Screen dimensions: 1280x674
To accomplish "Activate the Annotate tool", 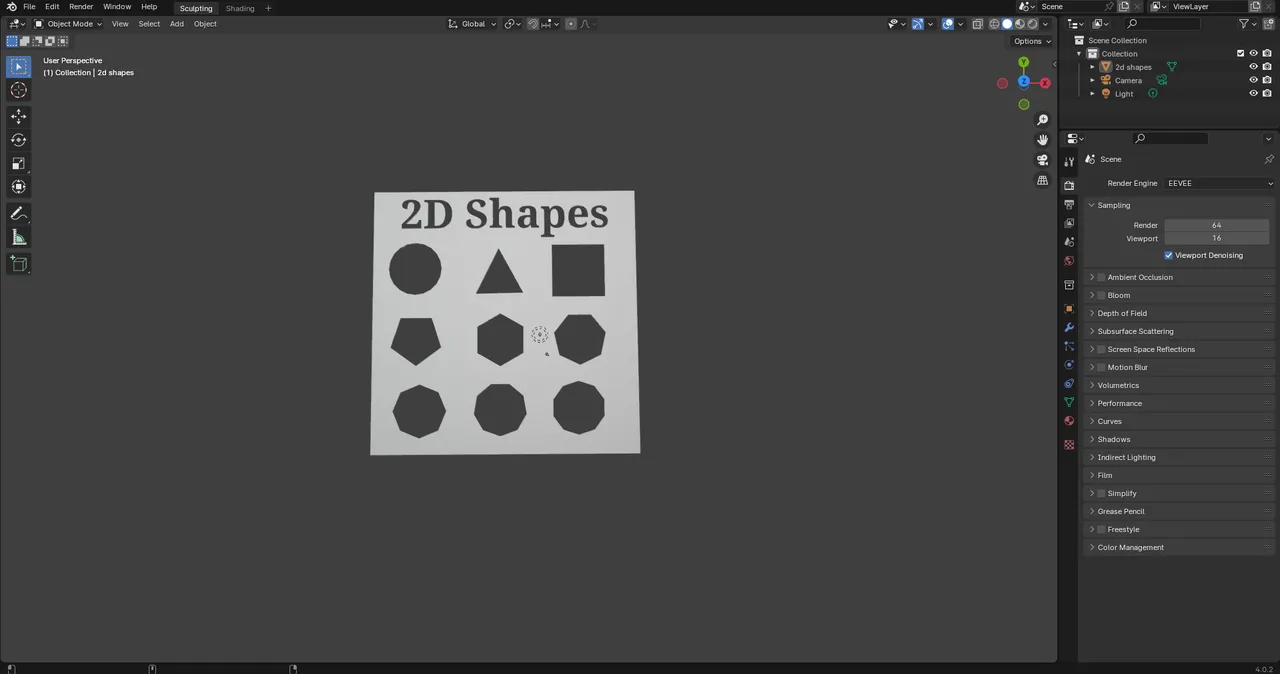I will click(x=18, y=212).
